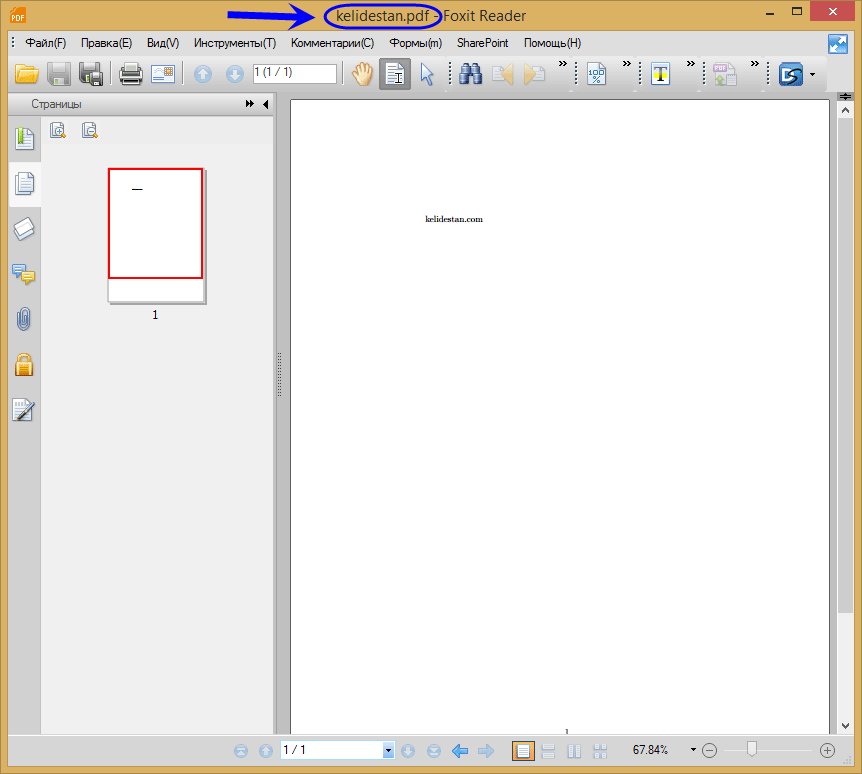
Task: Open the Файл menu
Action: [45, 43]
